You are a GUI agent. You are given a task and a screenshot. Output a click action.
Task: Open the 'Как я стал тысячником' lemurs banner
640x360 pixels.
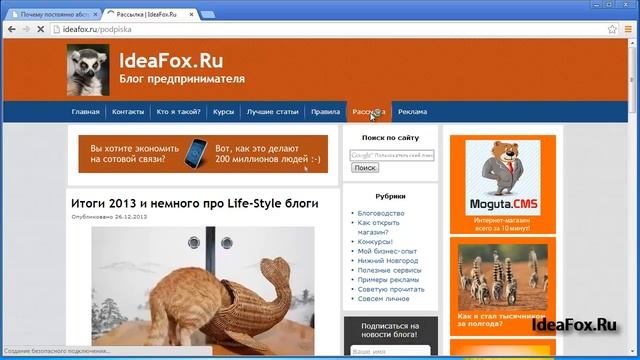[503, 287]
